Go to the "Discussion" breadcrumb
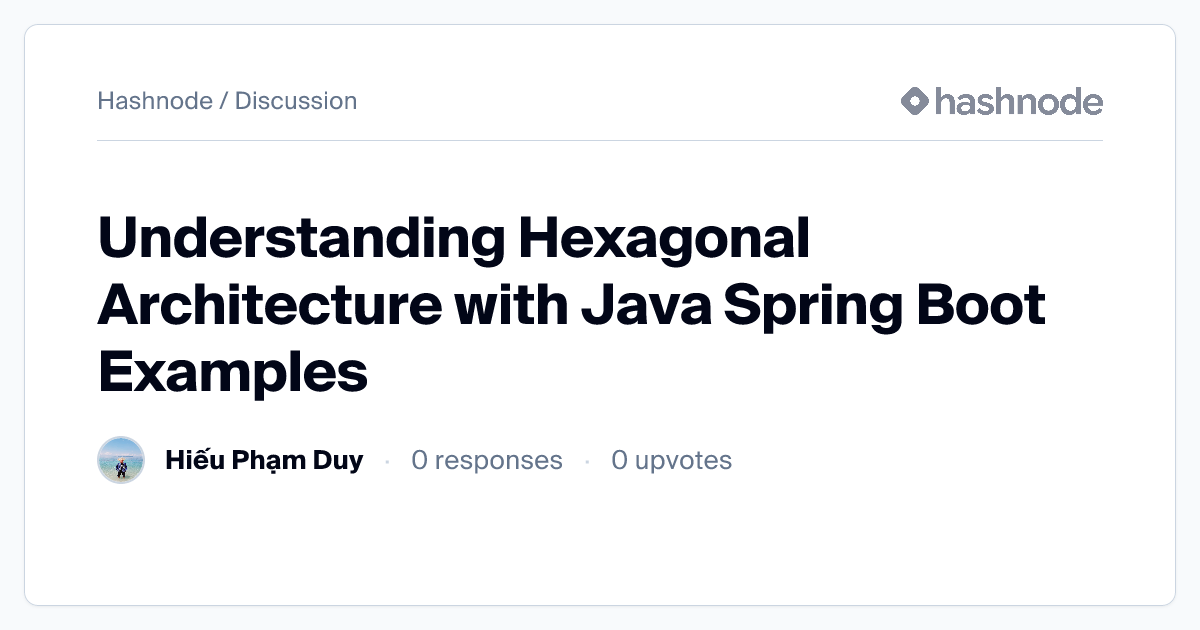 tap(296, 101)
